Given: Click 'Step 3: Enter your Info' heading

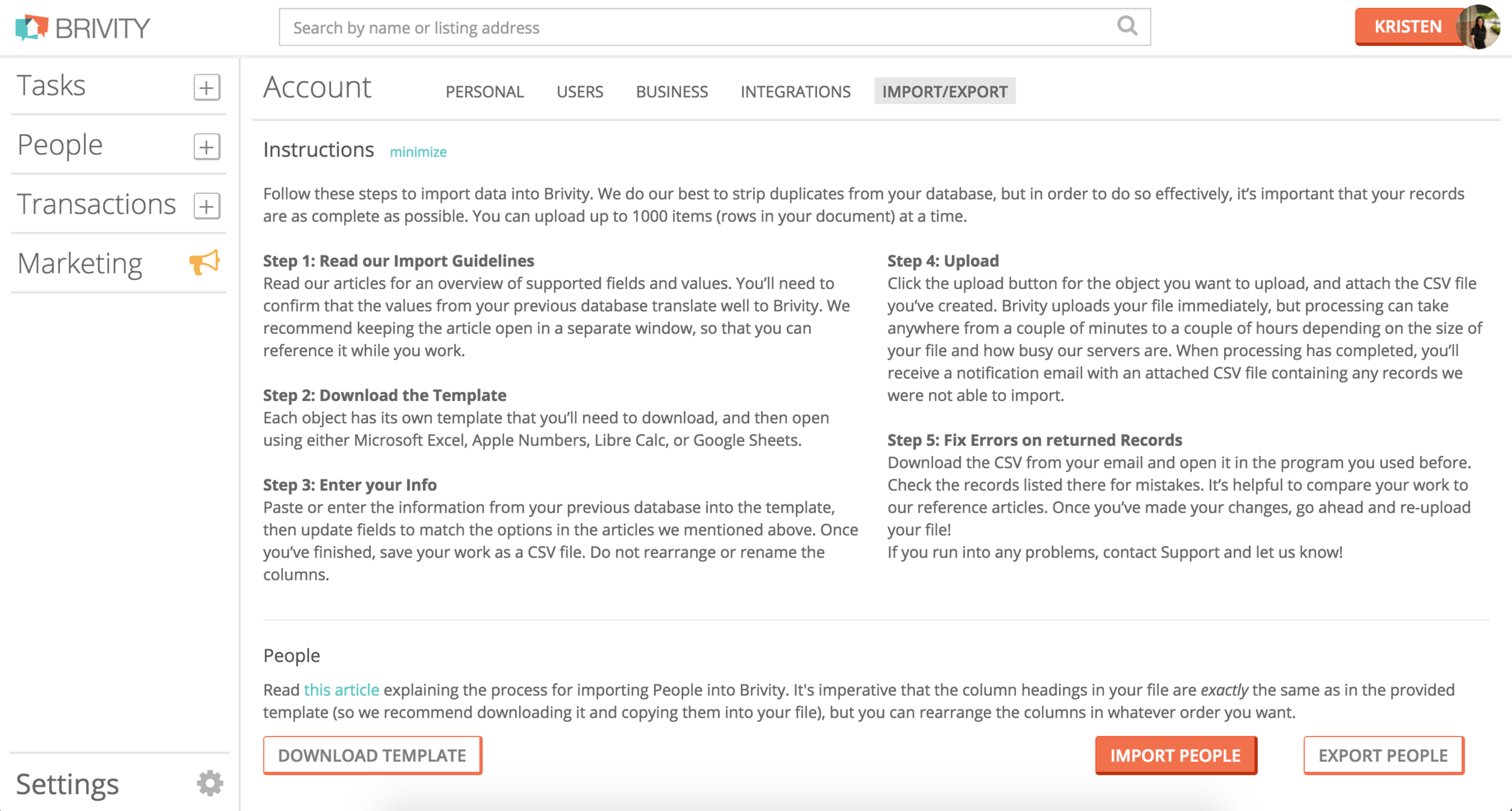Looking at the screenshot, I should (350, 484).
